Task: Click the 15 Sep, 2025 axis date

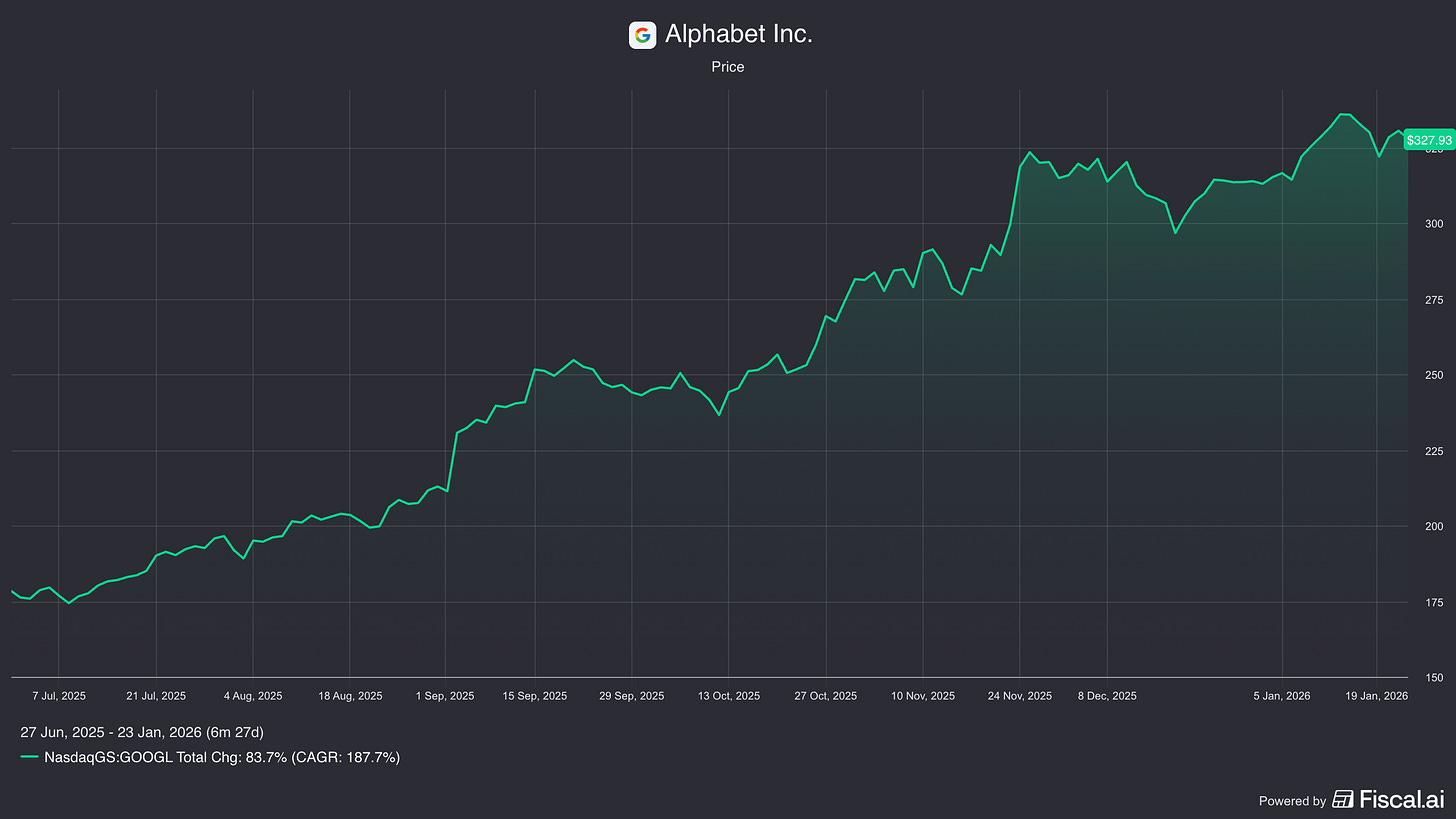Action: click(x=535, y=695)
